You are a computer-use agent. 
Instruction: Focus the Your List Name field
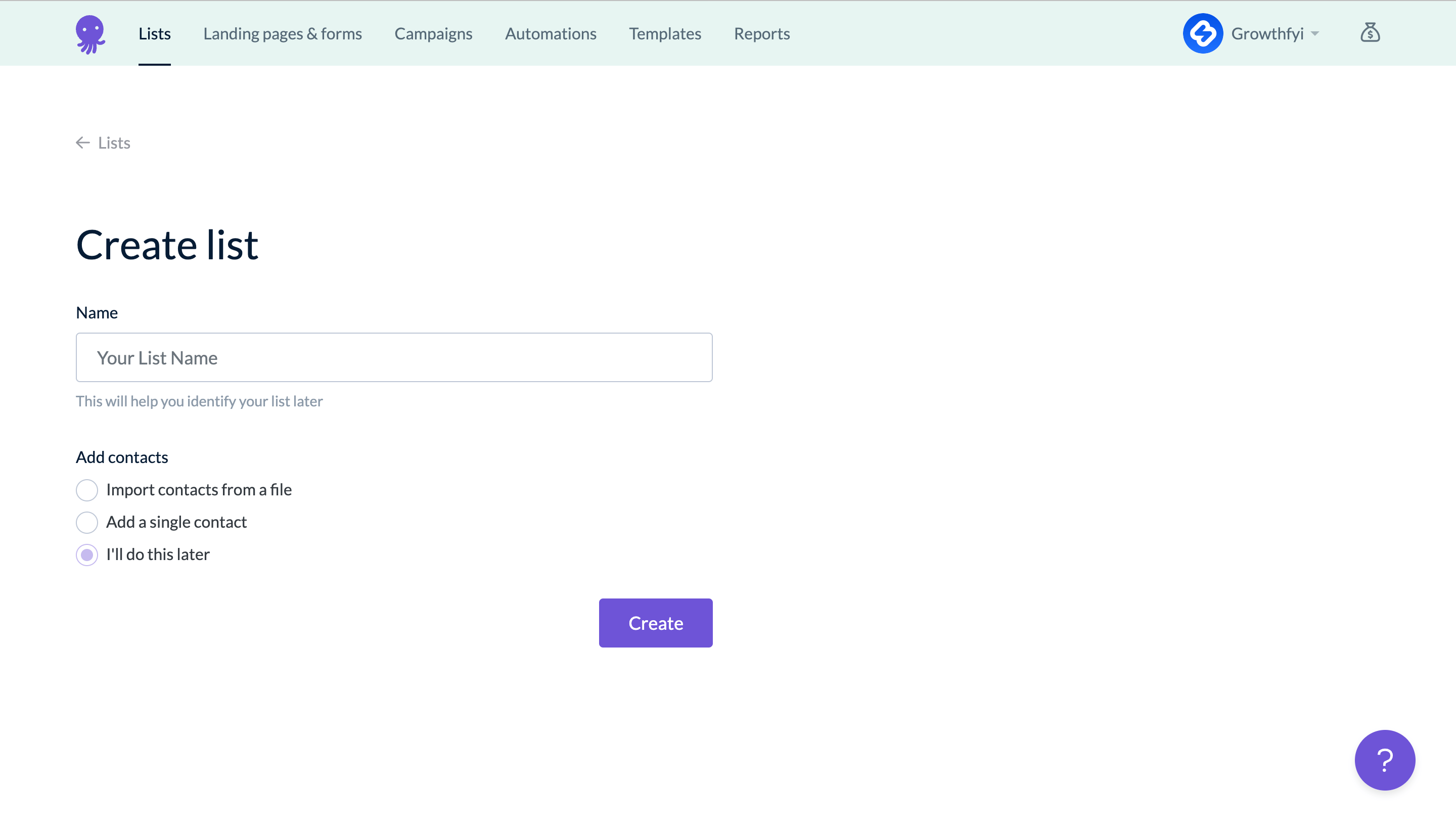[x=394, y=357]
